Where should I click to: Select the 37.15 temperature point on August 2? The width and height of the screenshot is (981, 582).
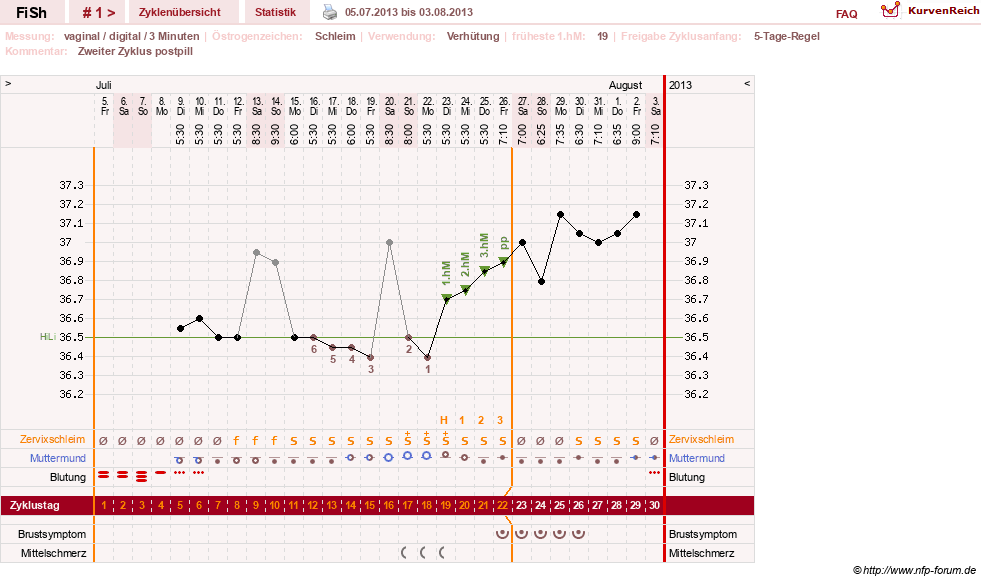point(636,215)
